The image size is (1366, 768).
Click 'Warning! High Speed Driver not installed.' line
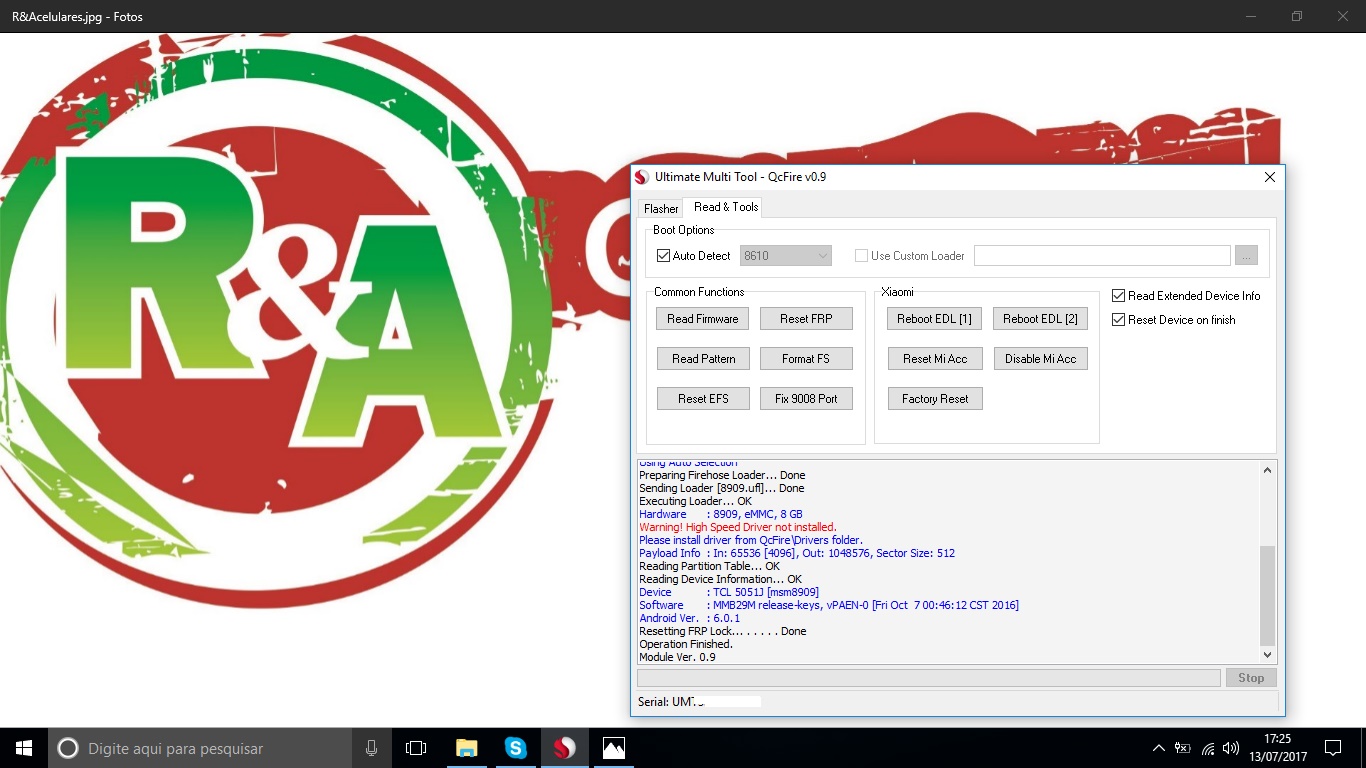738,527
